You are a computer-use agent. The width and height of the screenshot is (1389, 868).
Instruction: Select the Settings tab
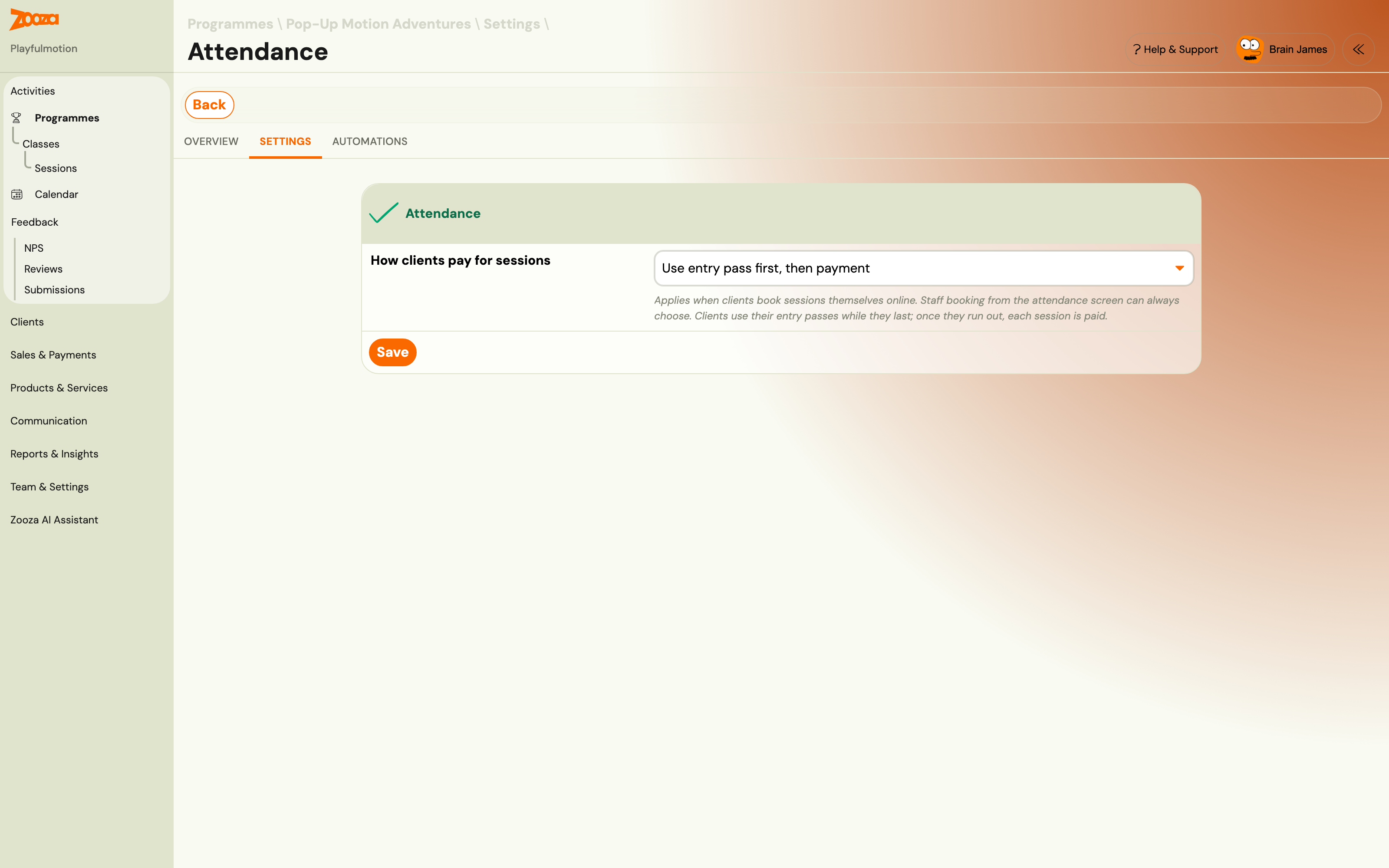click(285, 141)
